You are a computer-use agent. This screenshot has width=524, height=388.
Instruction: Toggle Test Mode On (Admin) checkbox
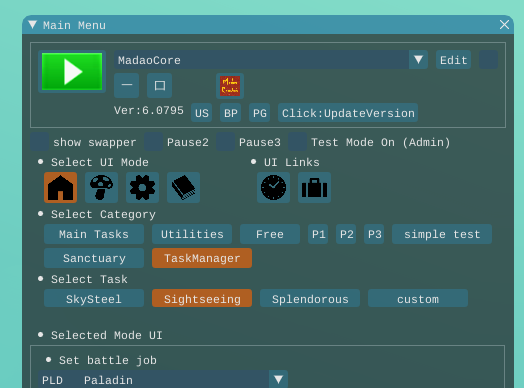pyautogui.click(x=297, y=142)
